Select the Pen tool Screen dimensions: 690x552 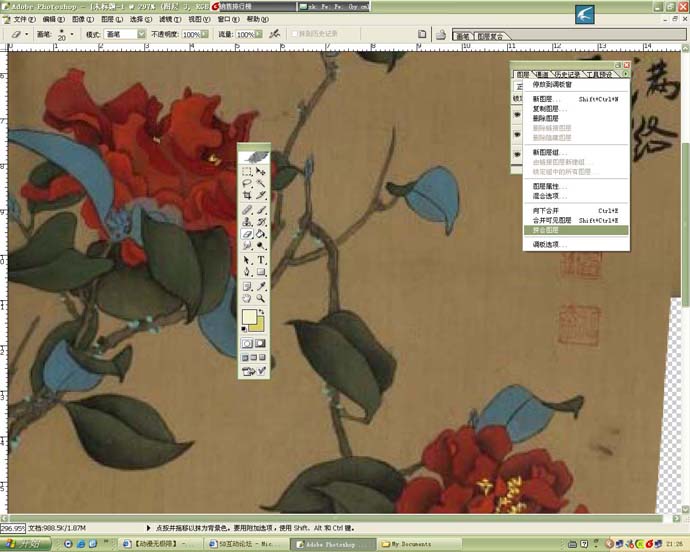tap(247, 272)
